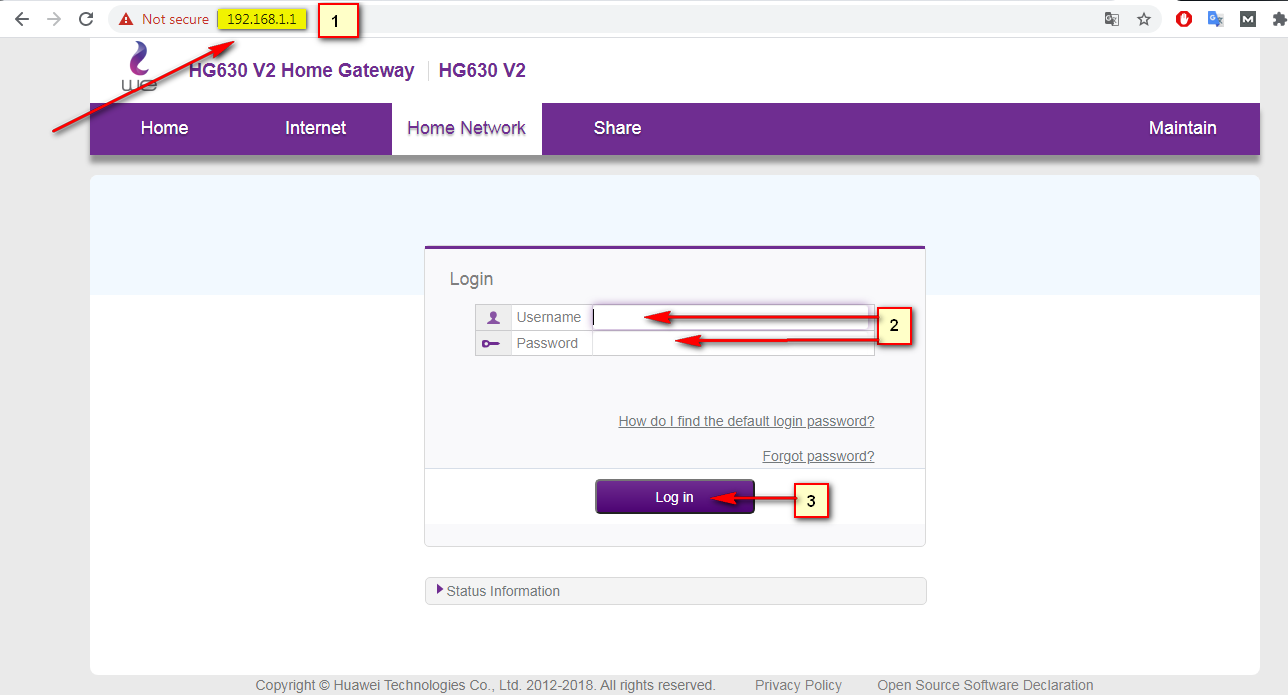Open the Google Translate extension icon
This screenshot has height=695, width=1288.
pos(1216,19)
